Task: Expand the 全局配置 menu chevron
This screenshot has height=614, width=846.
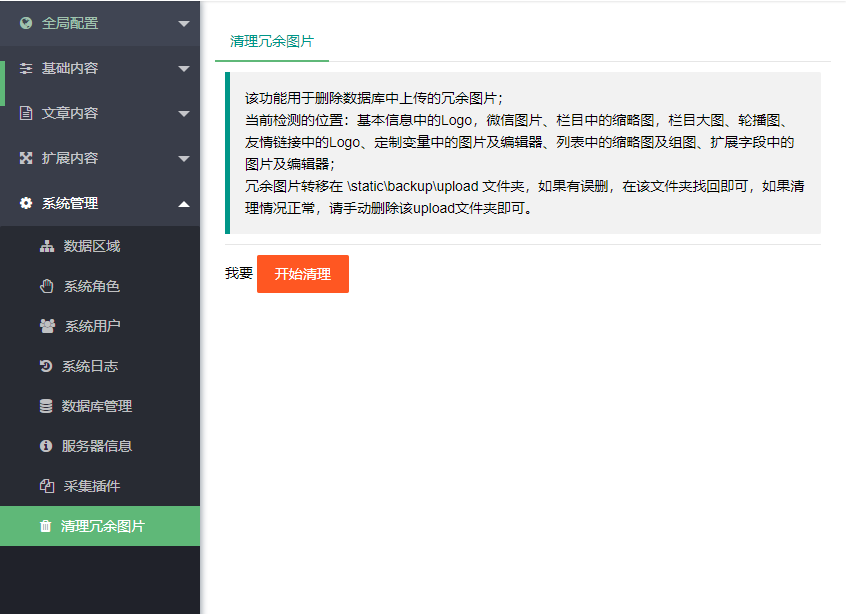Action: click(182, 22)
